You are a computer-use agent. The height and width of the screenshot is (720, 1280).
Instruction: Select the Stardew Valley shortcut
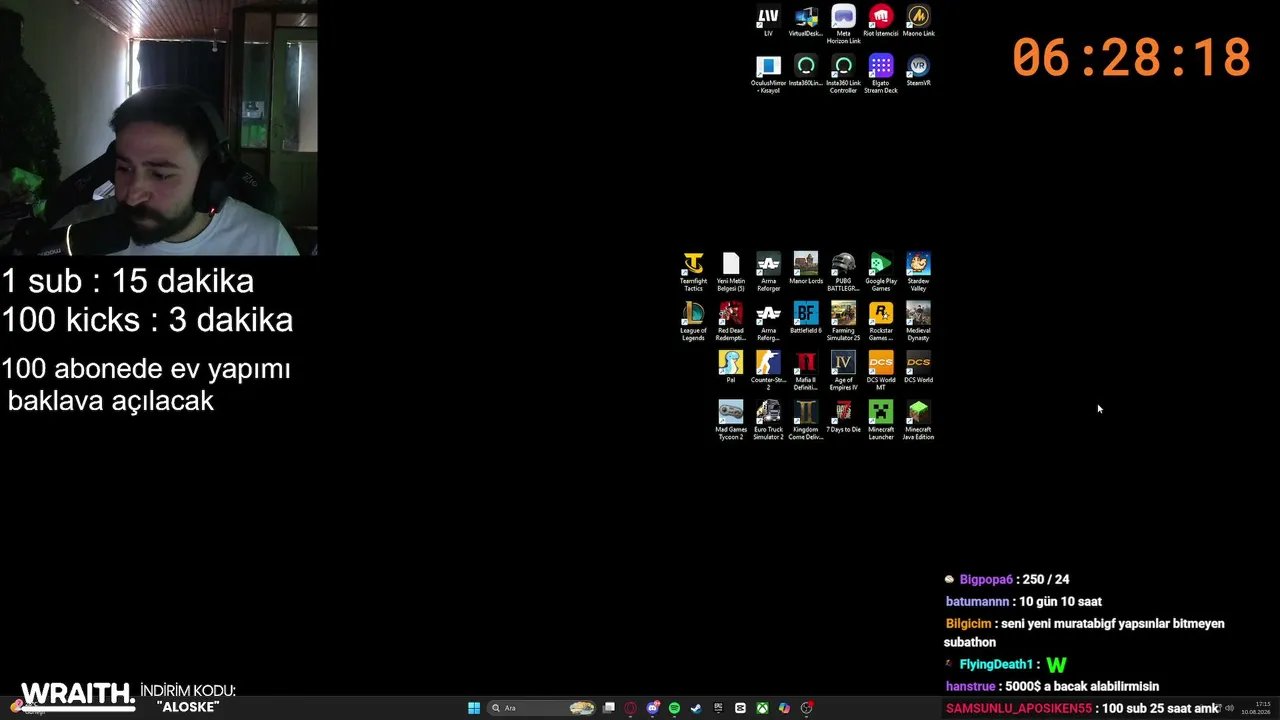[x=918, y=272]
